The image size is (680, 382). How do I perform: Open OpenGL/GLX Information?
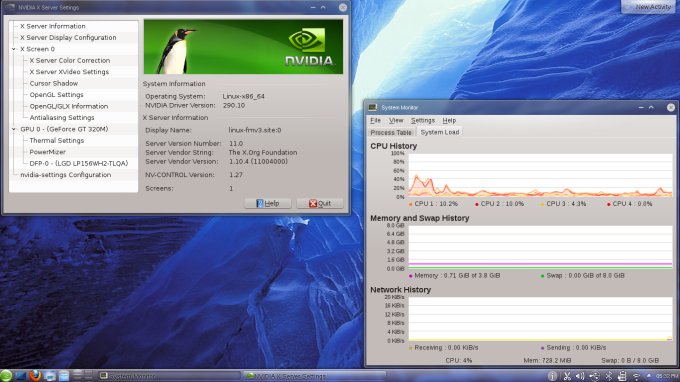69,106
